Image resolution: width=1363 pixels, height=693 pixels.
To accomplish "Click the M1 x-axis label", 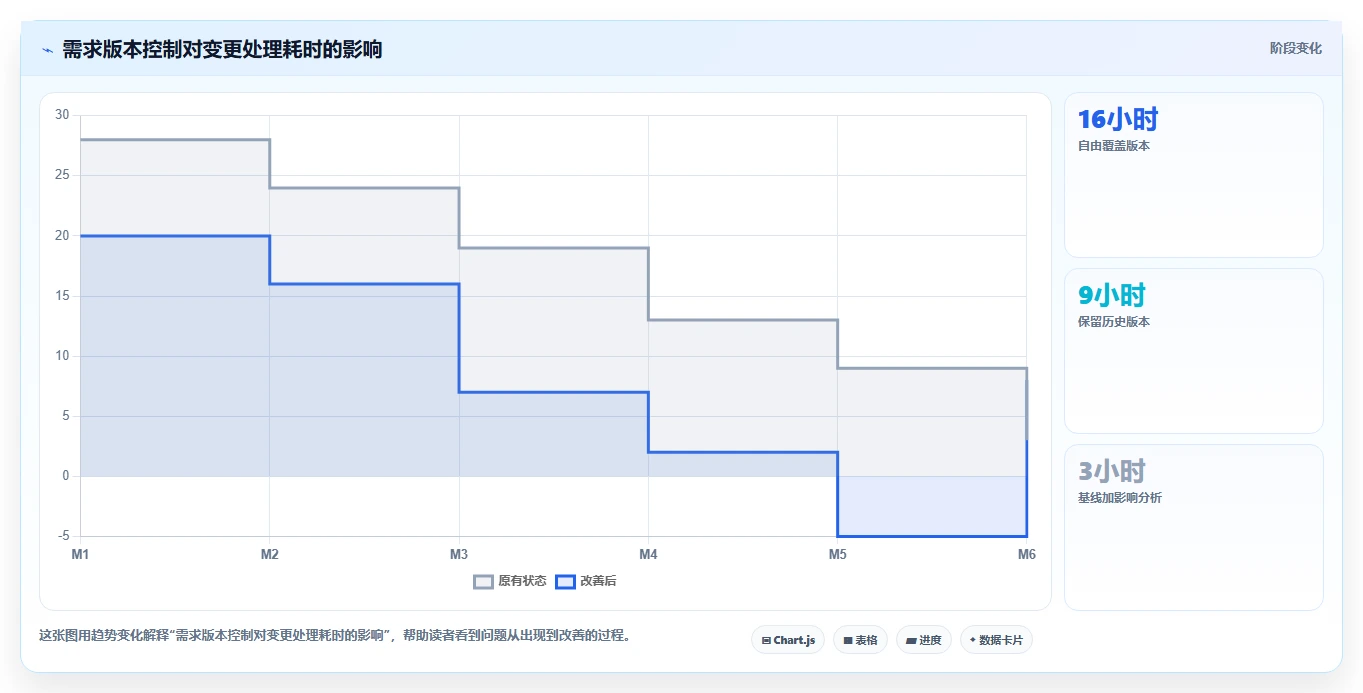I will [x=80, y=554].
